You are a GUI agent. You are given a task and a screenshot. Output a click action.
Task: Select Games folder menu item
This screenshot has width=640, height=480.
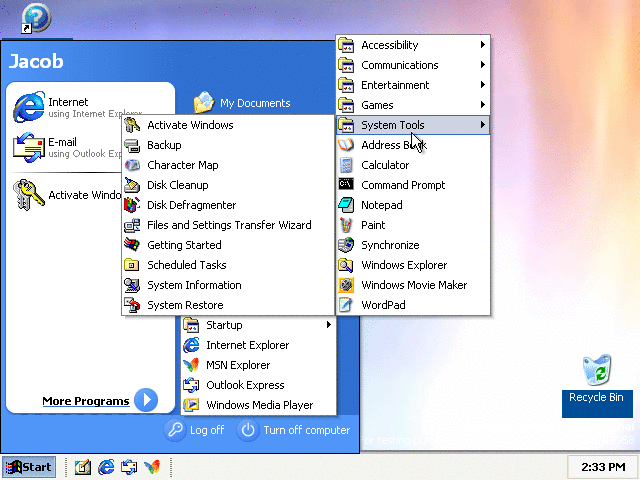point(413,105)
